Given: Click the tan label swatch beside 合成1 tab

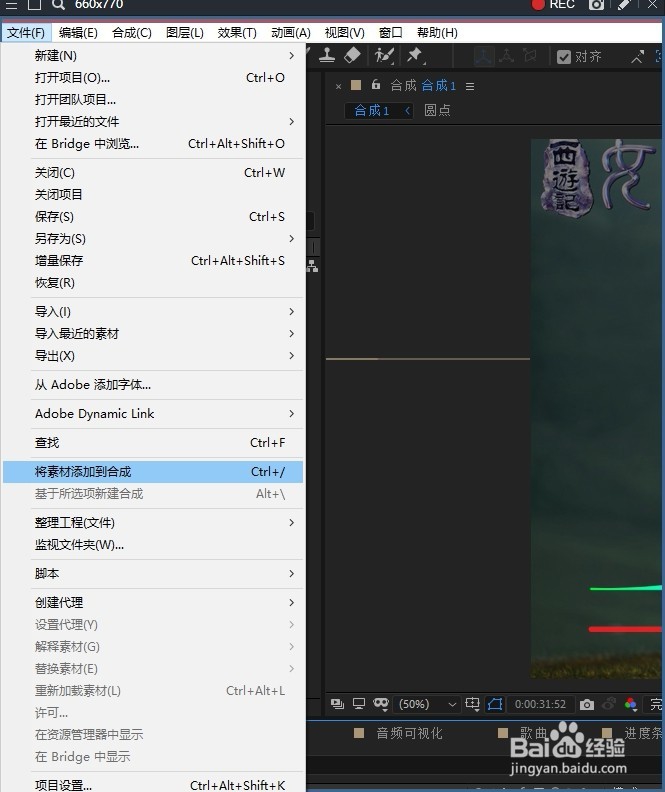Looking at the screenshot, I should click(356, 85).
